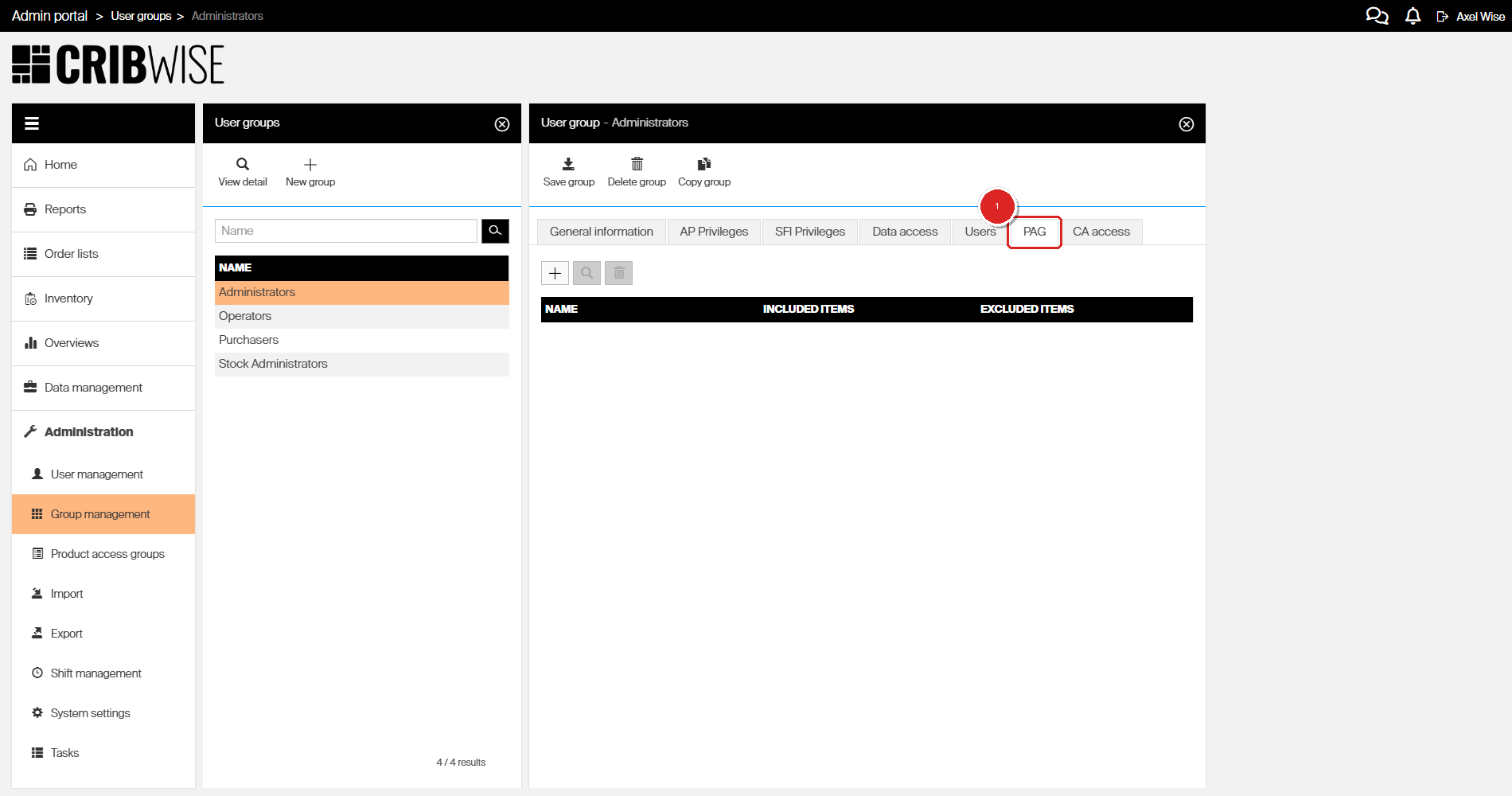1512x796 pixels.
Task: Open the Data access tab
Action: 905,232
